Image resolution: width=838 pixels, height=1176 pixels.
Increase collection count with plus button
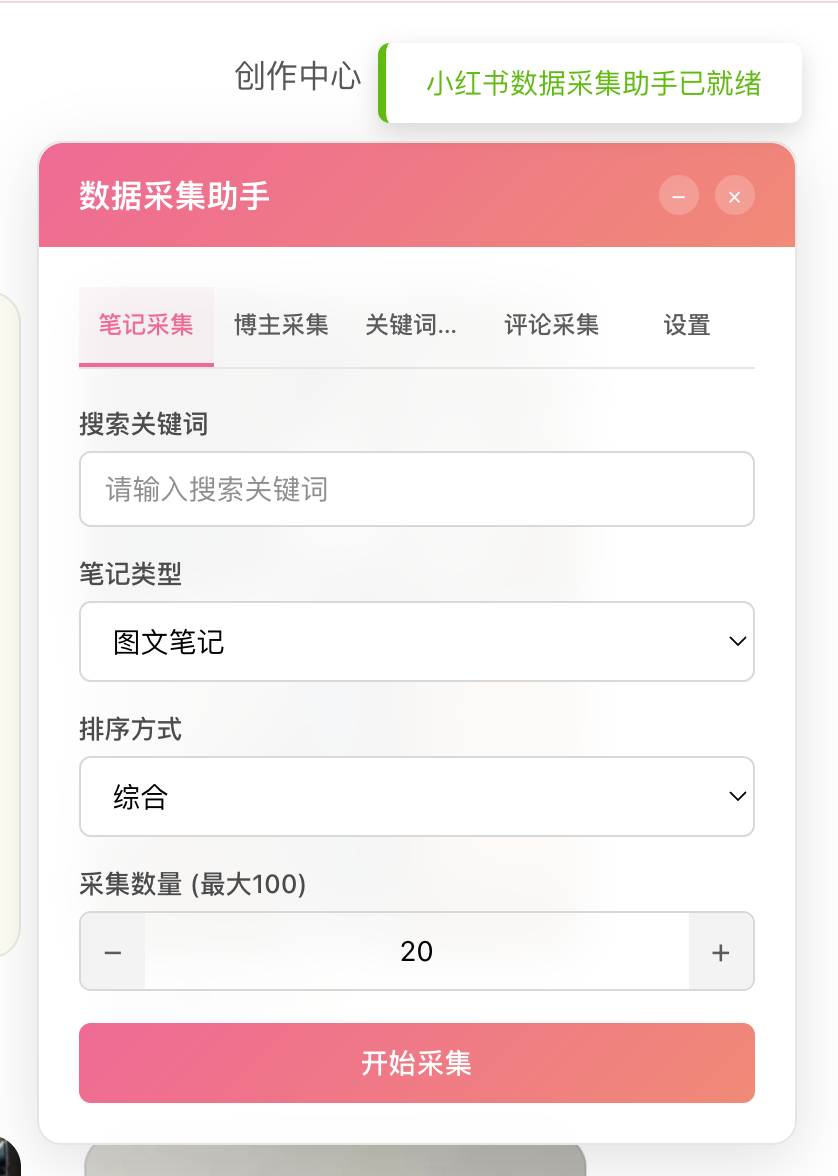(x=720, y=952)
